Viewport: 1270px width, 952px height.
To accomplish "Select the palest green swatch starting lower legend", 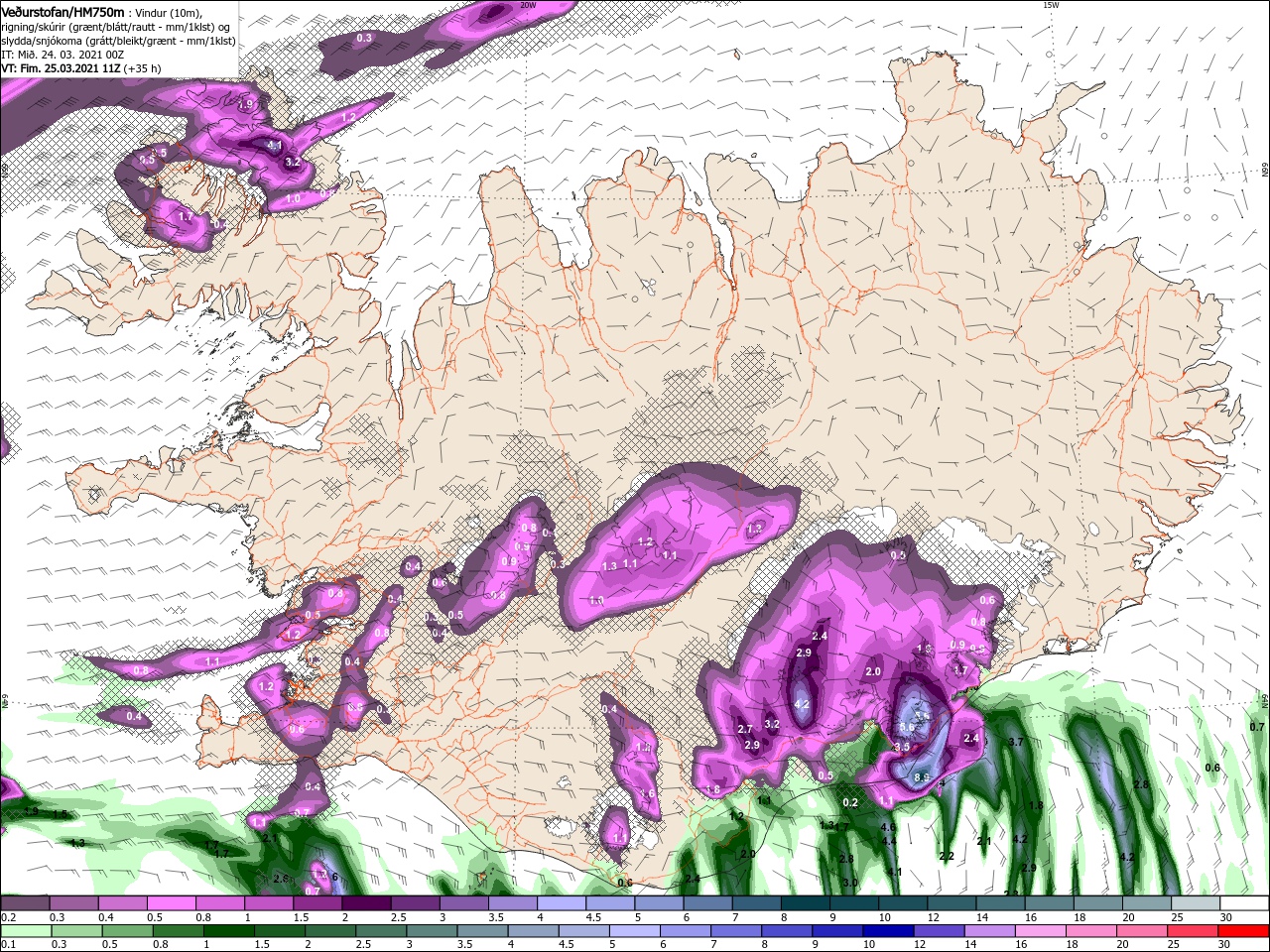I will 26,930.
